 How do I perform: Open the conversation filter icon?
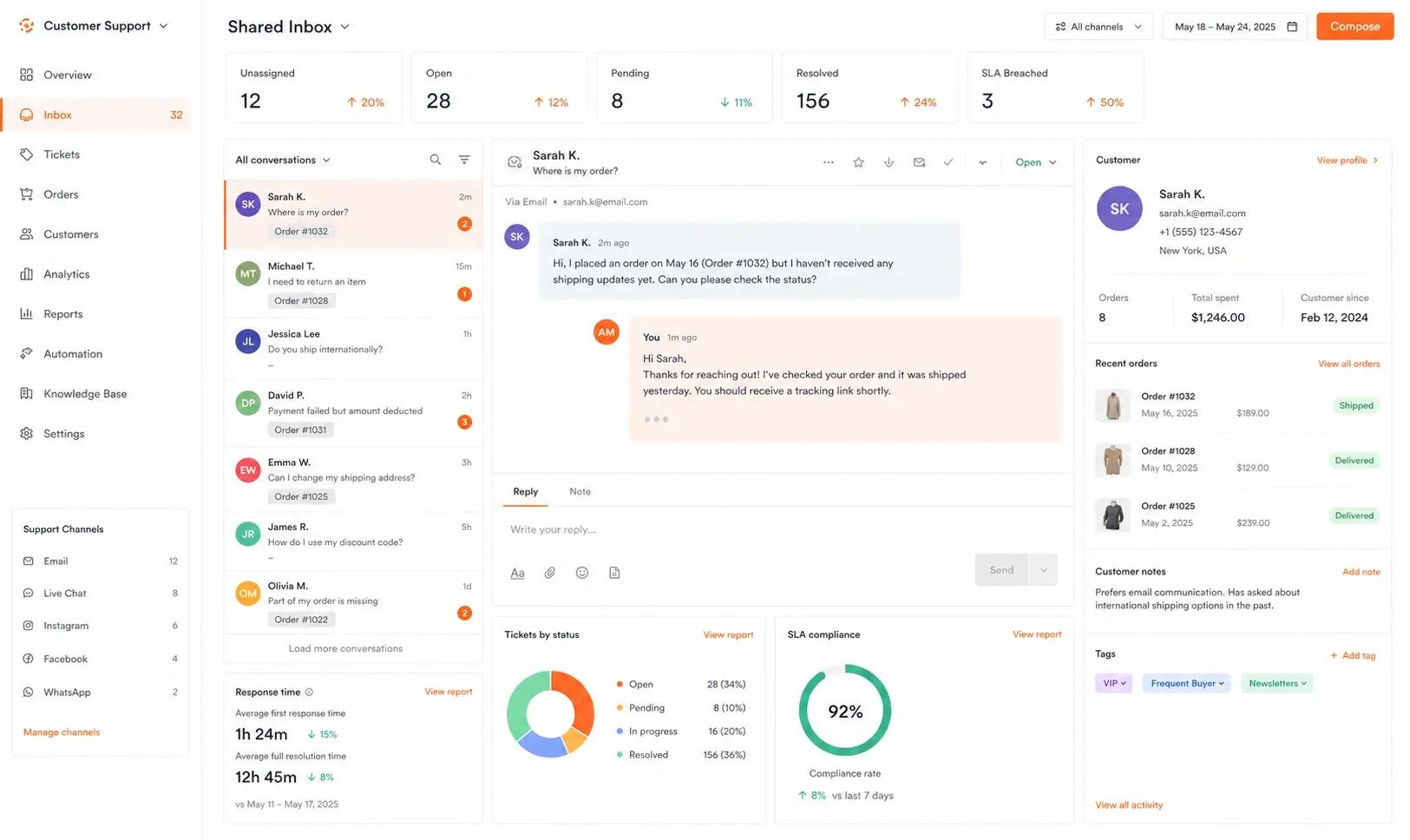tap(464, 160)
